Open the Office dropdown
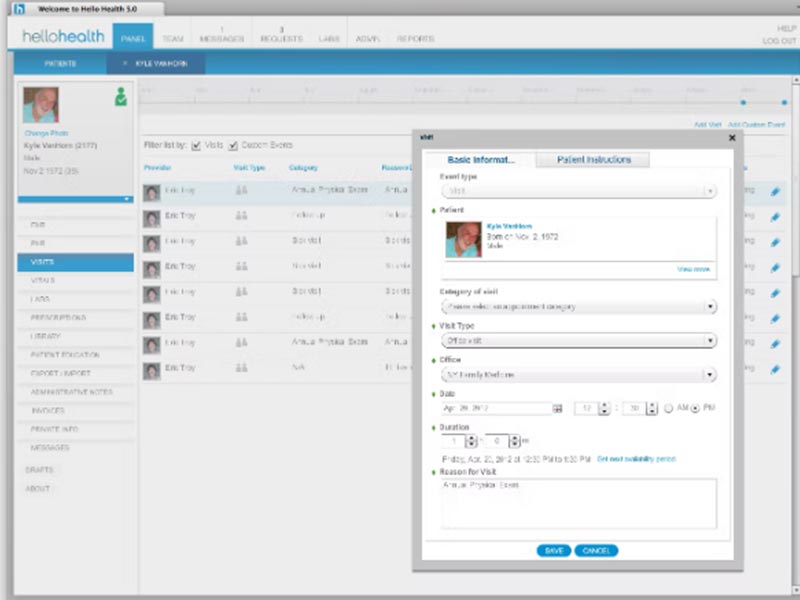This screenshot has width=800, height=600. [579, 375]
